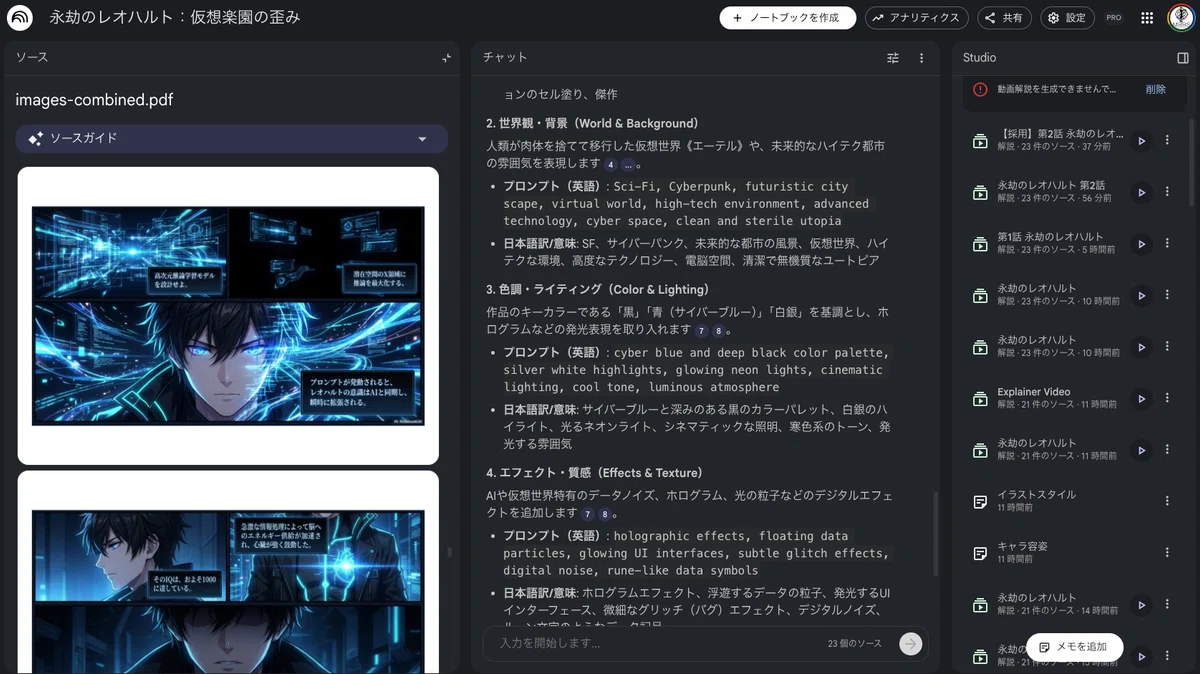Click the キャラ容姿 note icon

[980, 553]
